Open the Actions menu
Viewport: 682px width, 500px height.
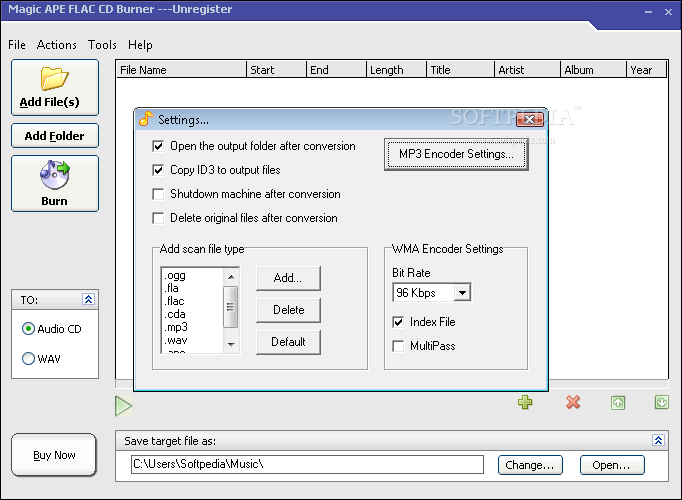coord(57,45)
